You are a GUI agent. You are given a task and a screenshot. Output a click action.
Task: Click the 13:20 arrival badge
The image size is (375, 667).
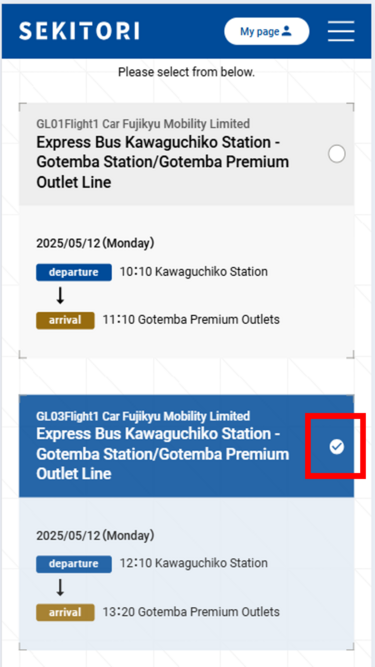point(65,613)
